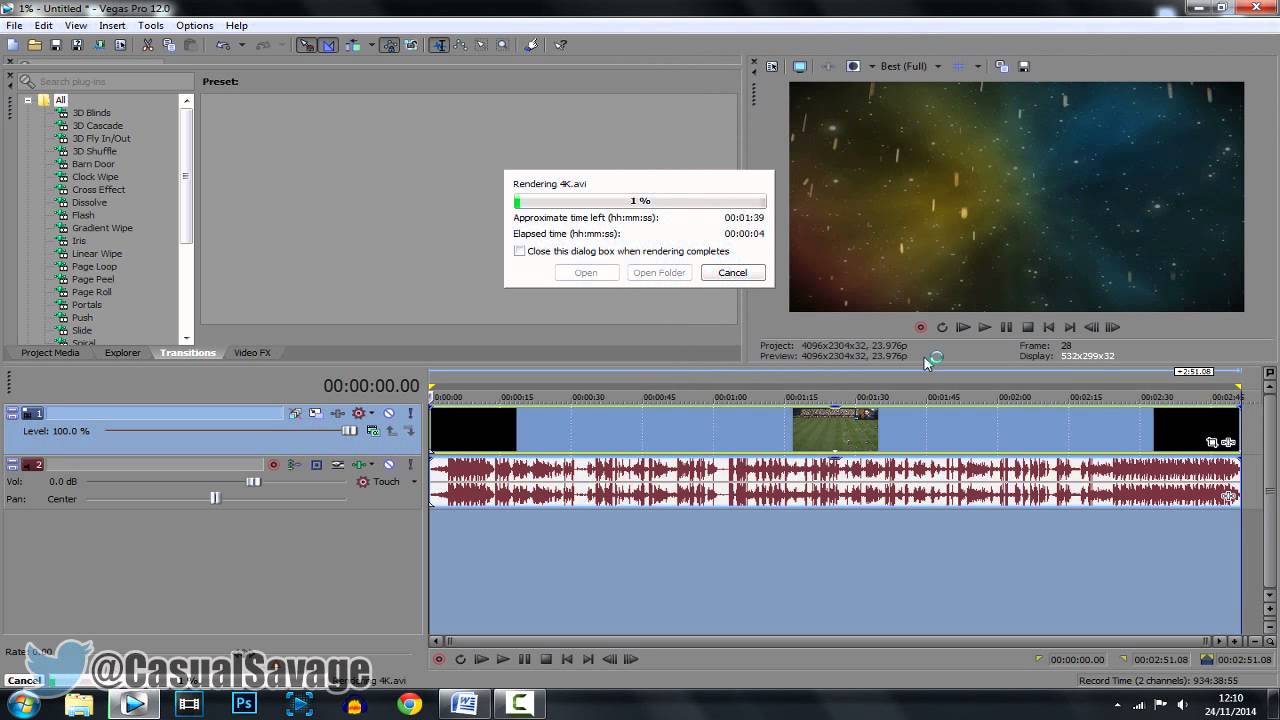This screenshot has height=720, width=1280.
Task: Toggle Auto Ripple in main toolbar
Action: click(x=352, y=45)
